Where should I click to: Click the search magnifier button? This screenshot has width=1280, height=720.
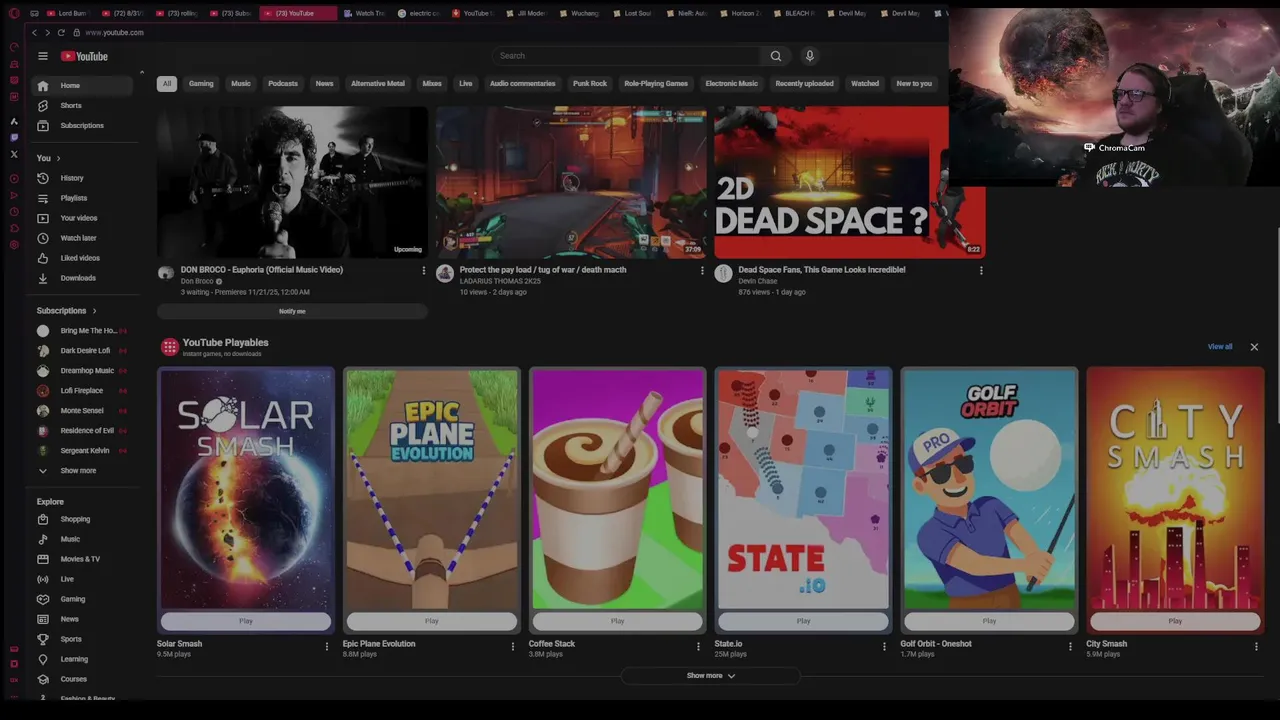pyautogui.click(x=775, y=56)
